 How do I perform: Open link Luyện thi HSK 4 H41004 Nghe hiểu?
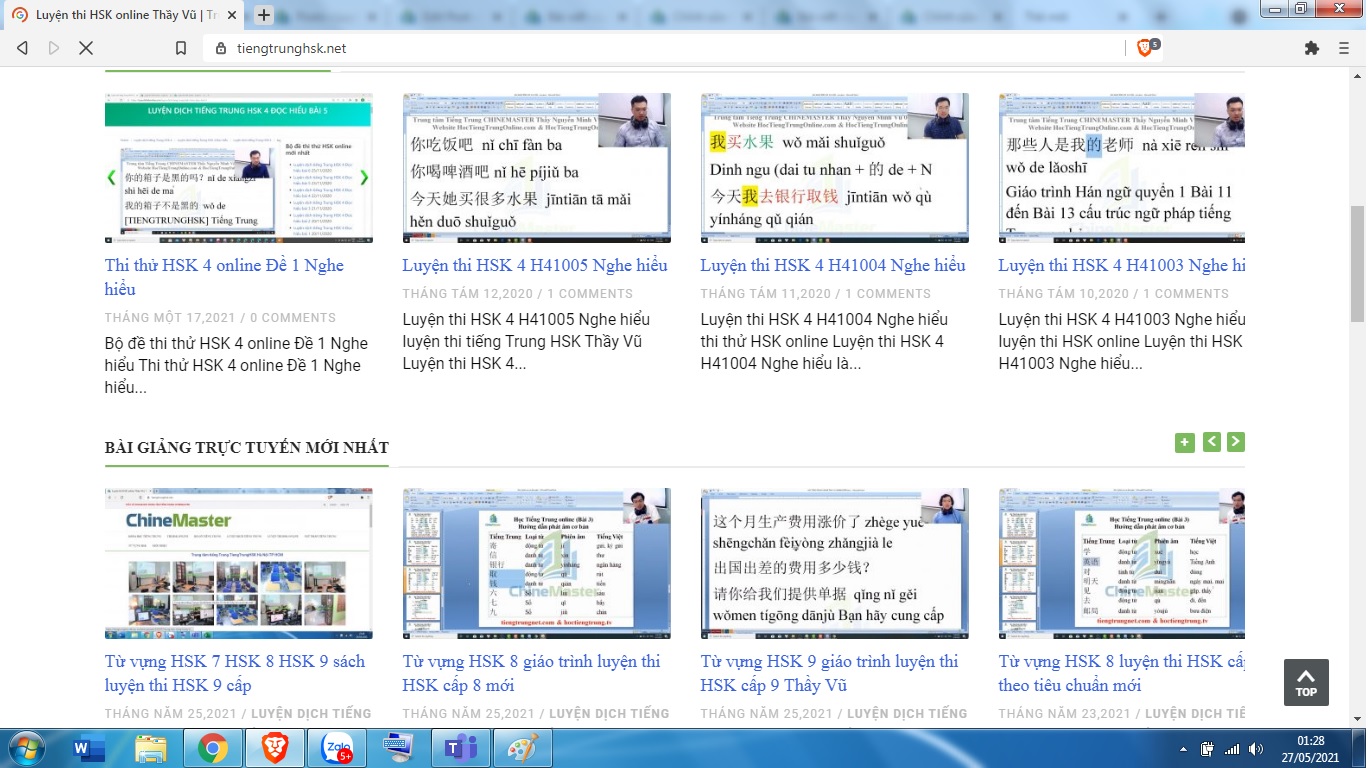point(833,265)
